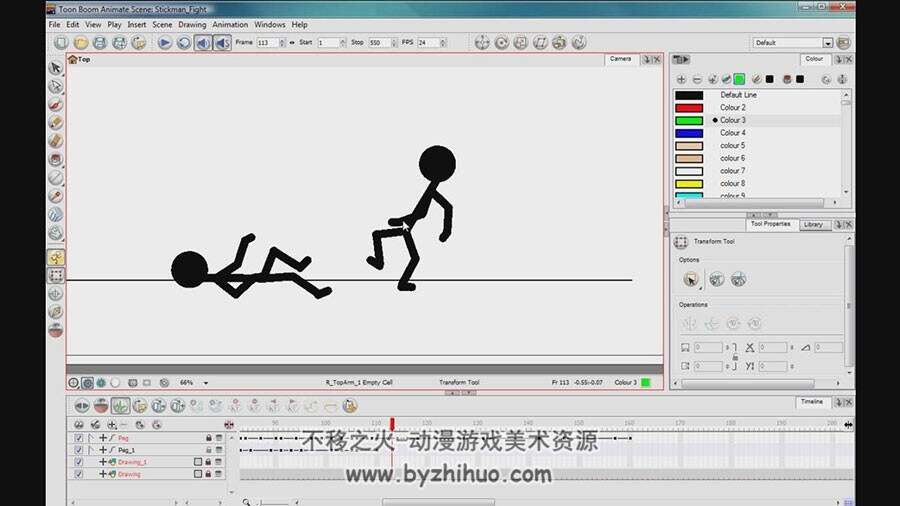This screenshot has height=506, width=900.
Task: Select the blue Colour 4 swatch
Action: (x=689, y=133)
